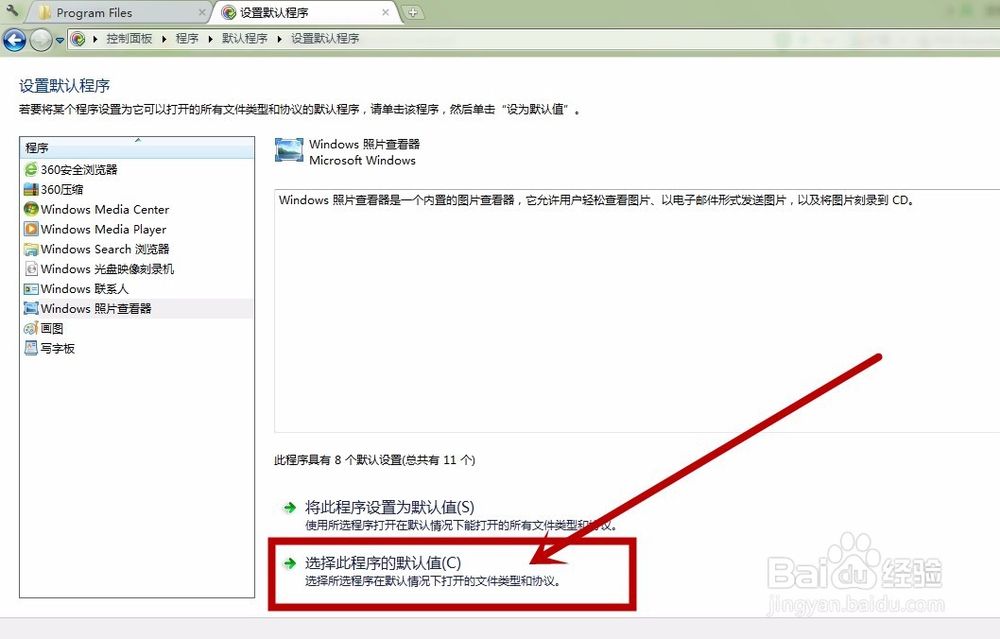Navigate to 程序 in breadcrumb
This screenshot has width=1000, height=639.
pyautogui.click(x=187, y=39)
